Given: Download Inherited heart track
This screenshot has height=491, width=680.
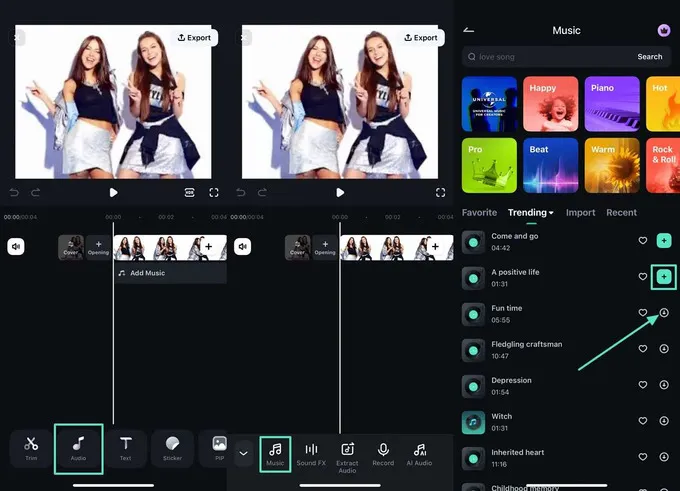Looking at the screenshot, I should click(664, 457).
